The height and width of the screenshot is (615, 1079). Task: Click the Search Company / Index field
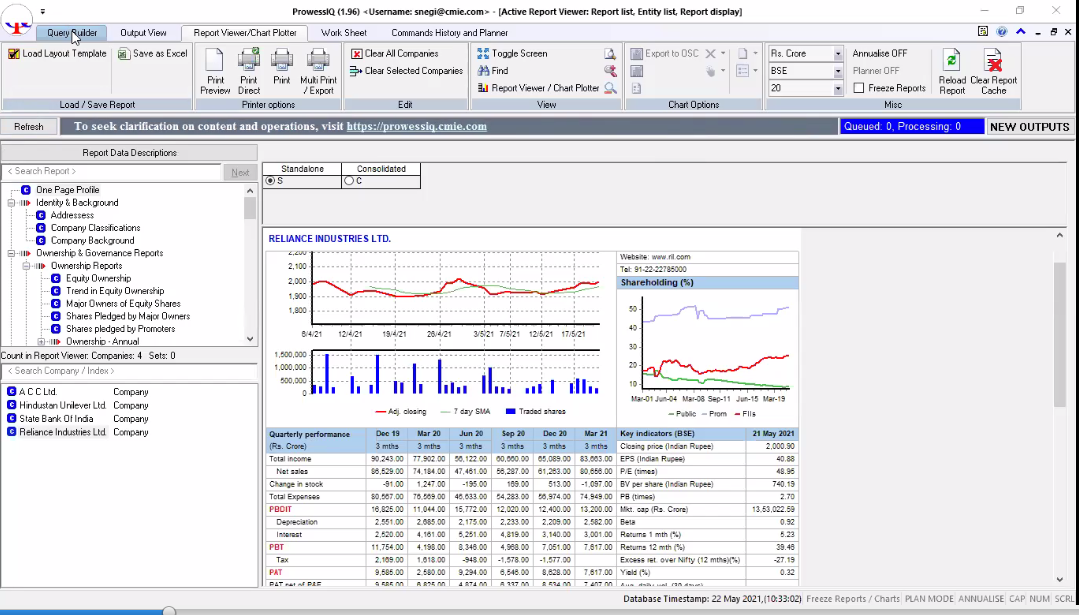128,371
